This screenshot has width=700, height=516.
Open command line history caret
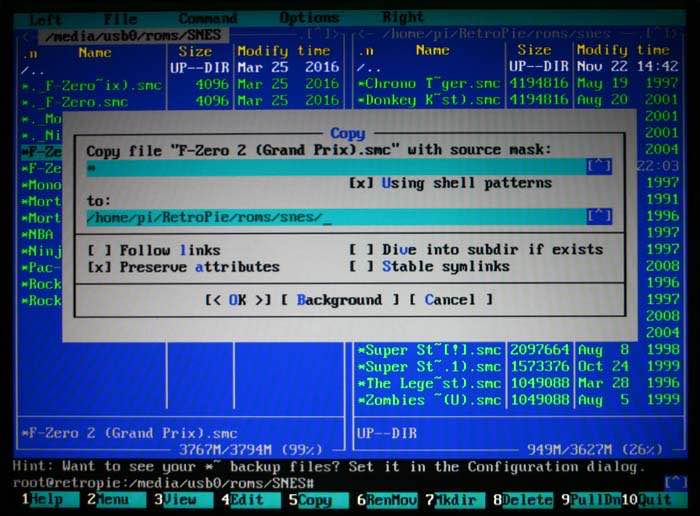click(675, 483)
